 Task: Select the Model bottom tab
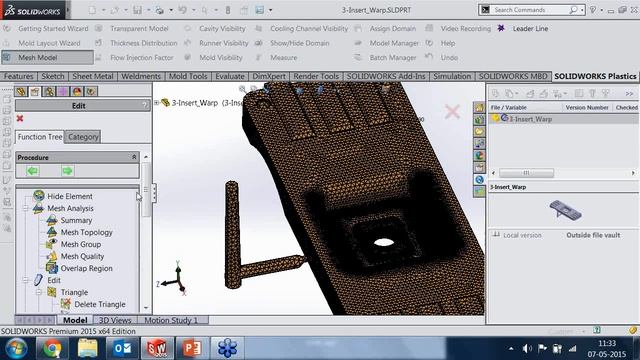pos(75,320)
